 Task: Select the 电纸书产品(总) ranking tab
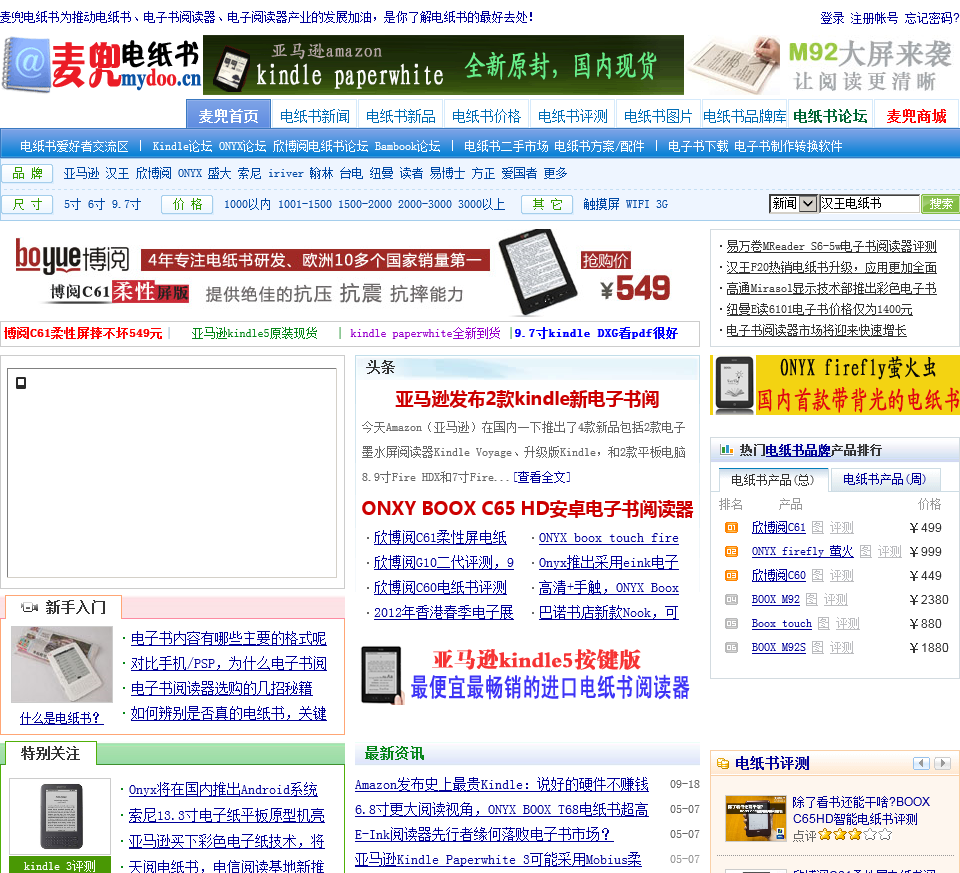click(x=773, y=480)
